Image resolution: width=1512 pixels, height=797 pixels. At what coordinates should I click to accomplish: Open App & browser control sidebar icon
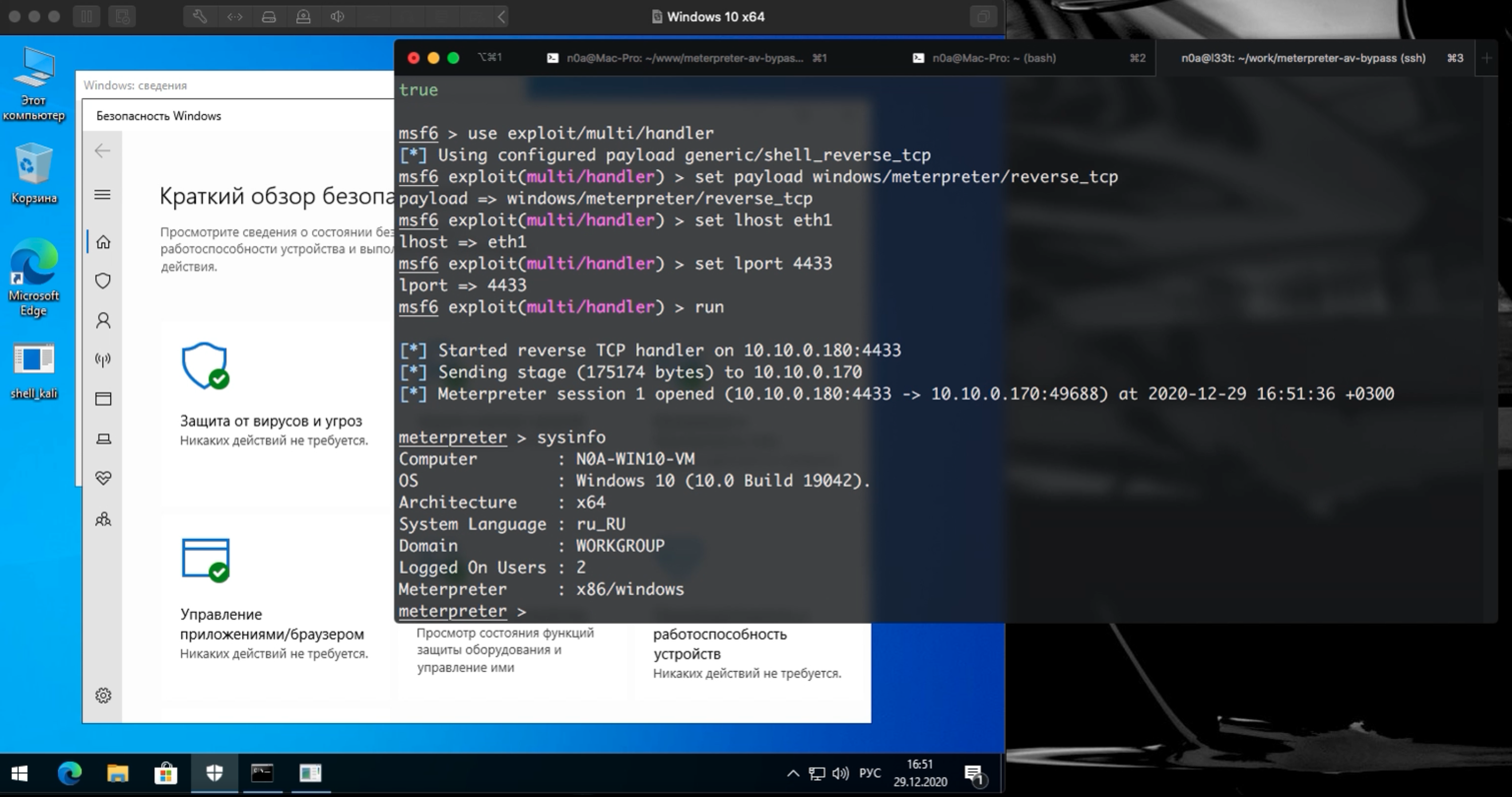pyautogui.click(x=103, y=400)
